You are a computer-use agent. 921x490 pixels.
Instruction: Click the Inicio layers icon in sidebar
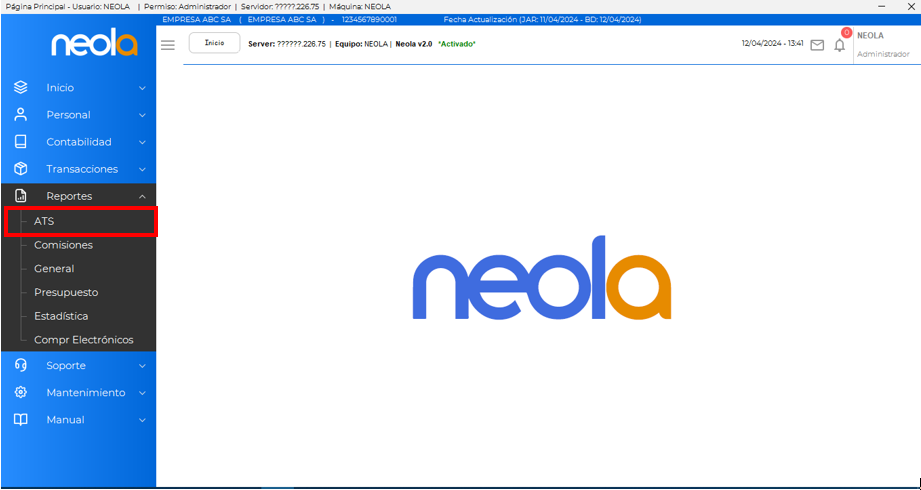(x=20, y=88)
